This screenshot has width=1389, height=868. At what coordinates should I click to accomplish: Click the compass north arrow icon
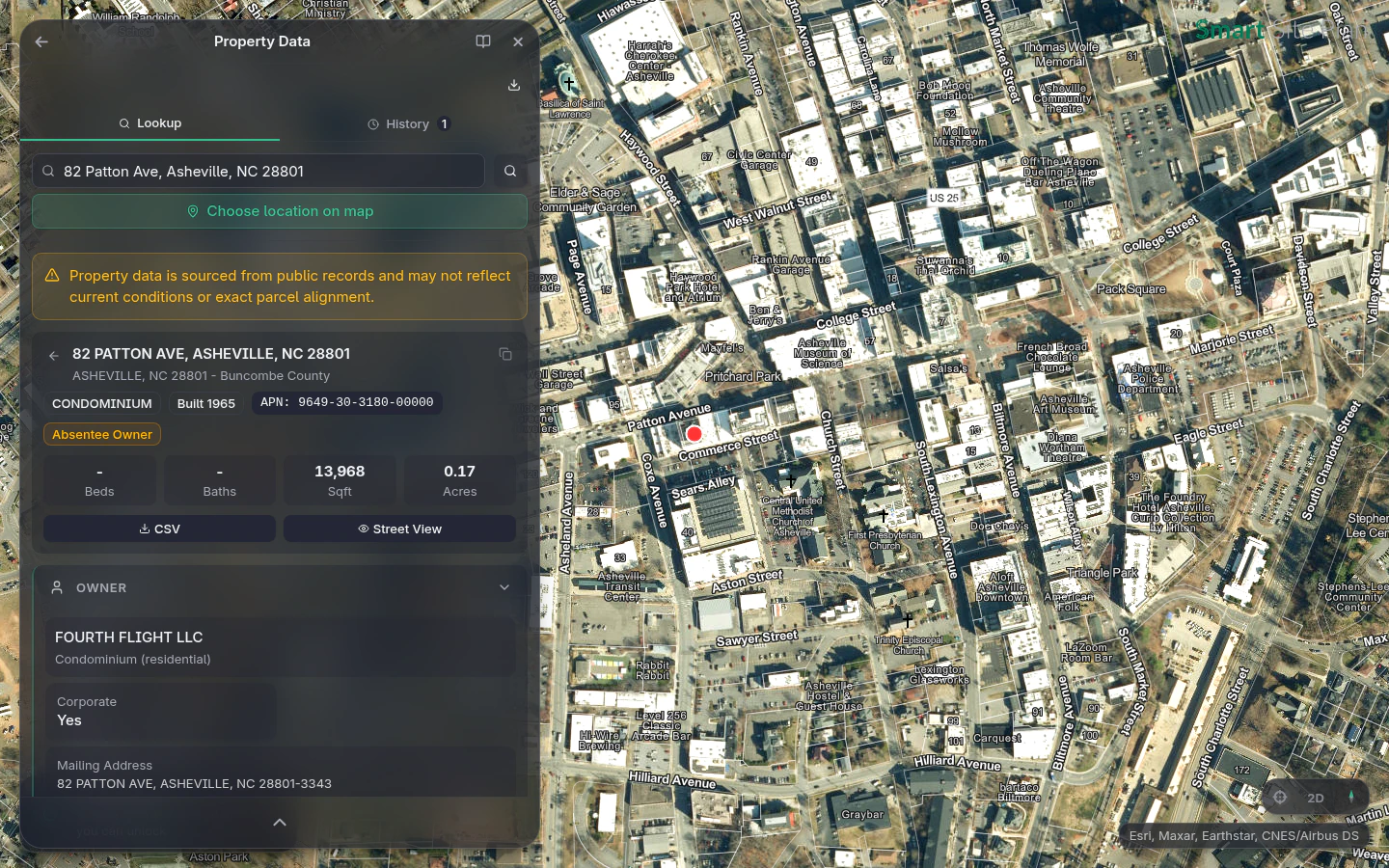pyautogui.click(x=1351, y=798)
